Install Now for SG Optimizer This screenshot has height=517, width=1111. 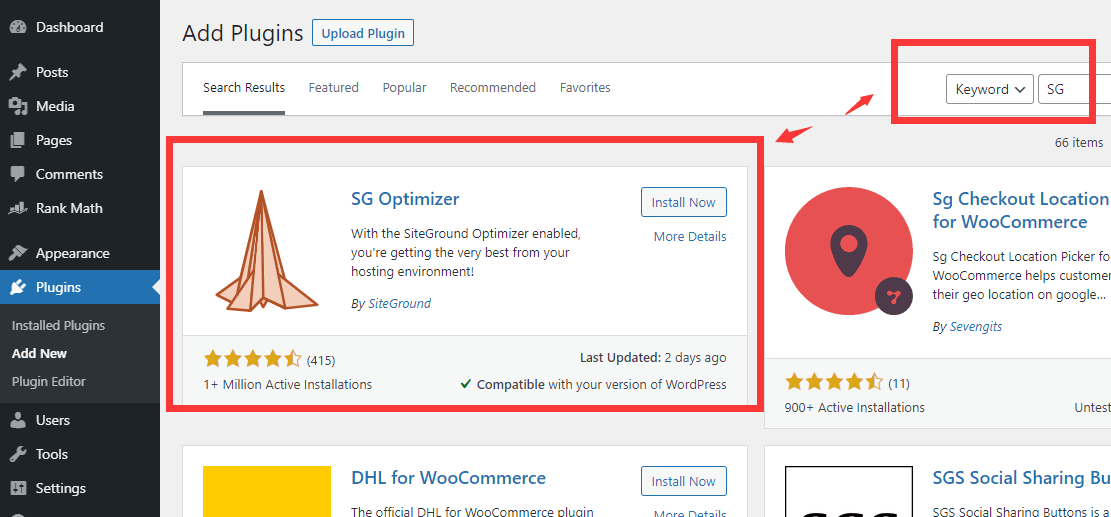[684, 203]
